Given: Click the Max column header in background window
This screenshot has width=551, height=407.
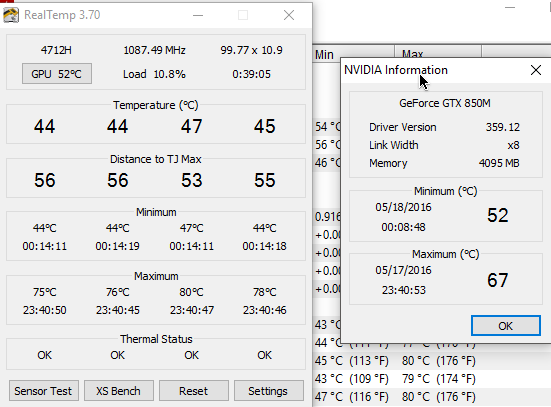Looking at the screenshot, I should (x=438, y=52).
